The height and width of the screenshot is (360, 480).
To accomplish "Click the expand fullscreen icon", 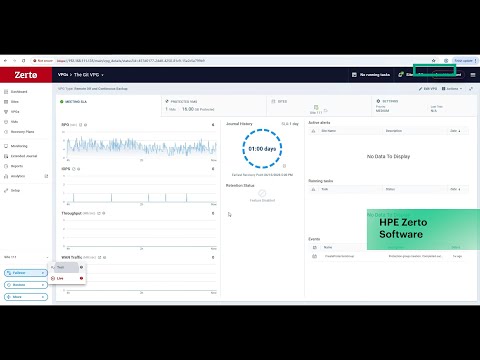I will (471, 89).
